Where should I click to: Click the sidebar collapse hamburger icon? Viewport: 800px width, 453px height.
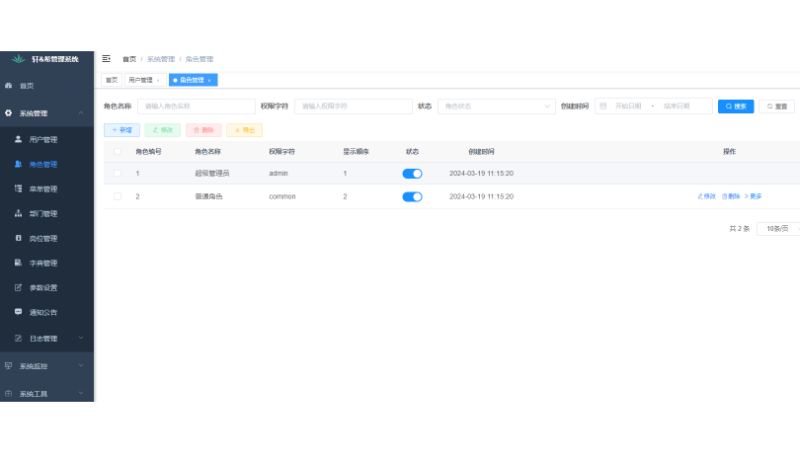(x=106, y=59)
